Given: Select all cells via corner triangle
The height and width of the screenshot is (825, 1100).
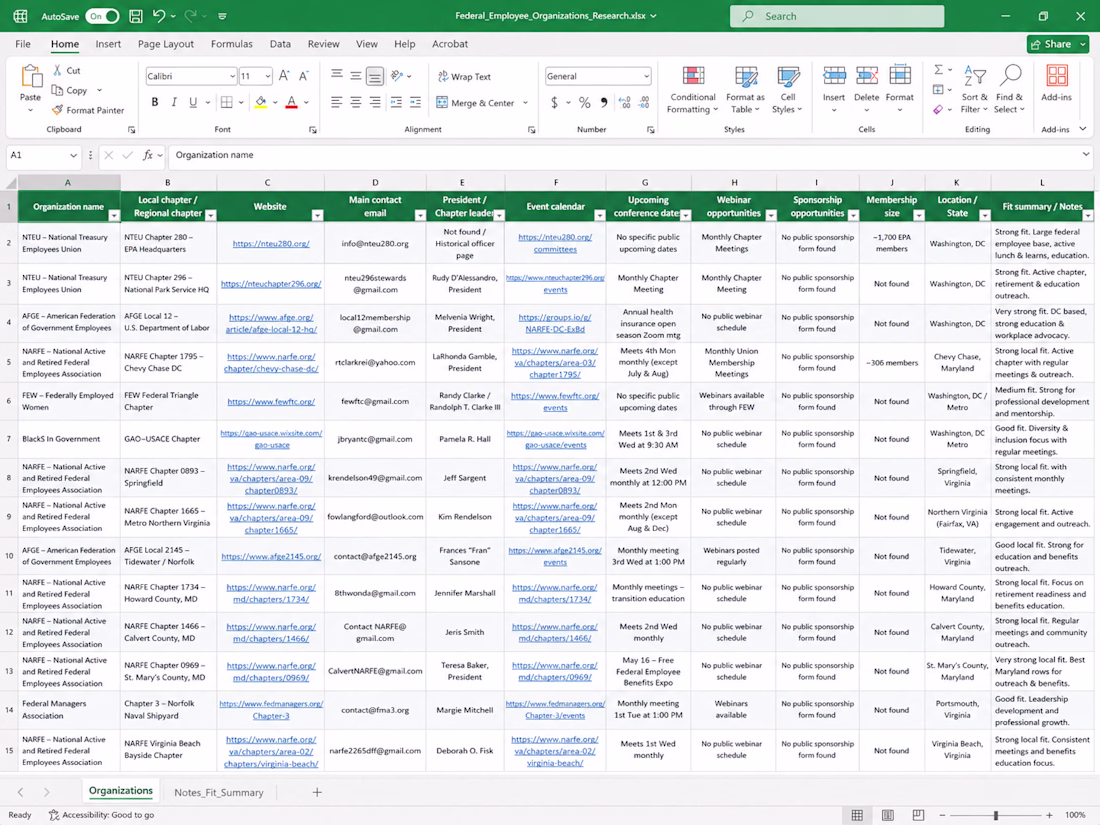Looking at the screenshot, I should tap(11, 183).
